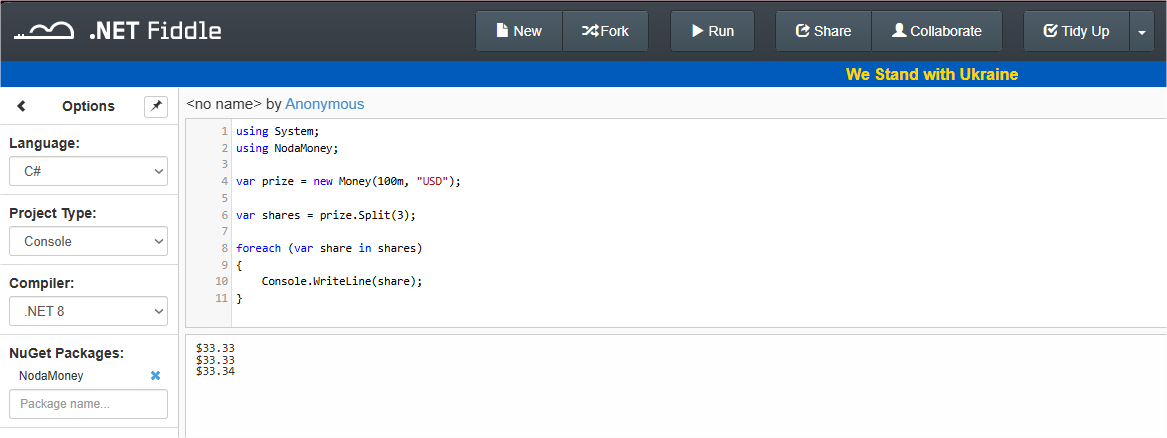This screenshot has height=438, width=1167.
Task: Open the Compiler dropdown showing .NET 8
Action: coord(89,311)
